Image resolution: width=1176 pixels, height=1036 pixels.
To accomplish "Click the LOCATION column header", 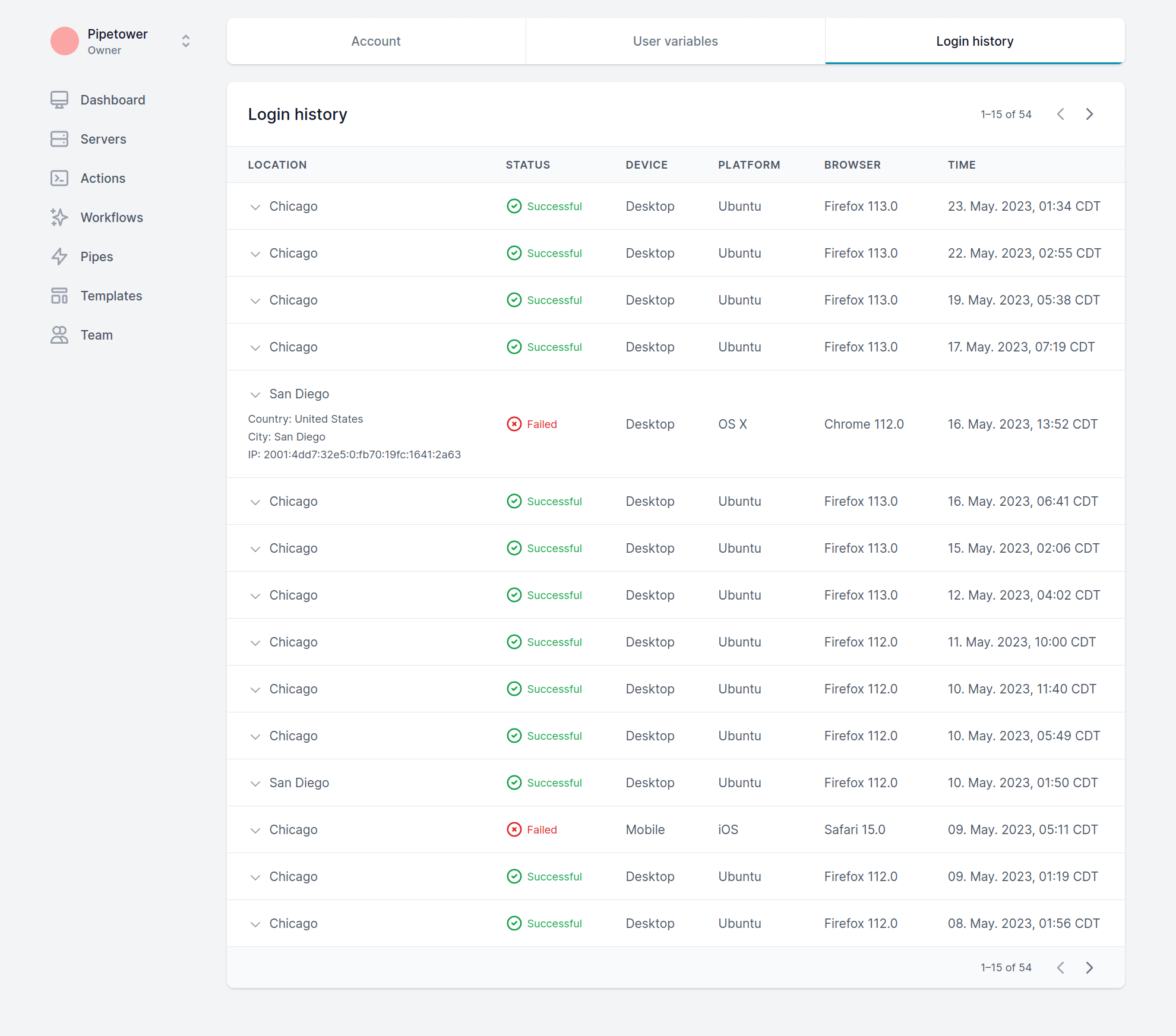I will 277,164.
